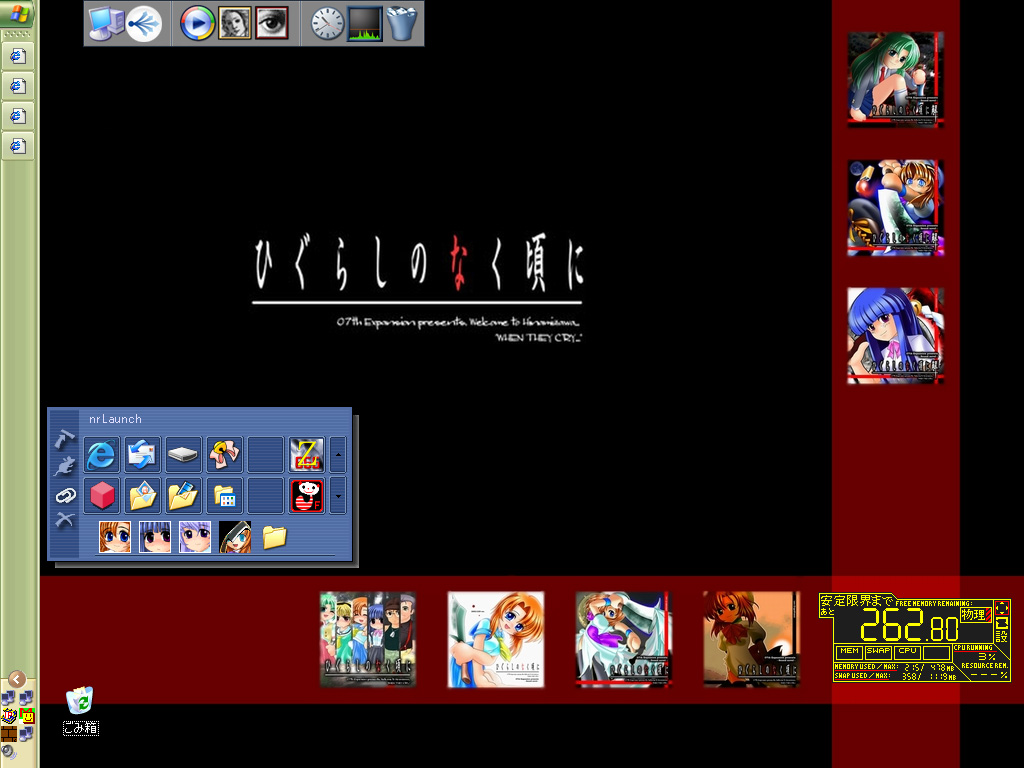Click the analog clock dock icon
1024x768 pixels.
[327, 24]
